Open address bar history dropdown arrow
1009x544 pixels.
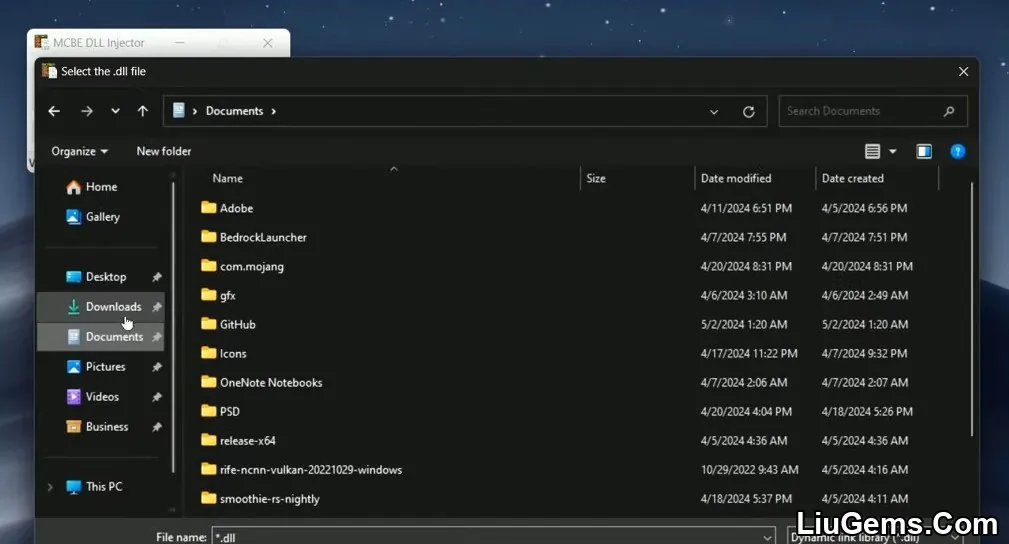click(x=714, y=111)
